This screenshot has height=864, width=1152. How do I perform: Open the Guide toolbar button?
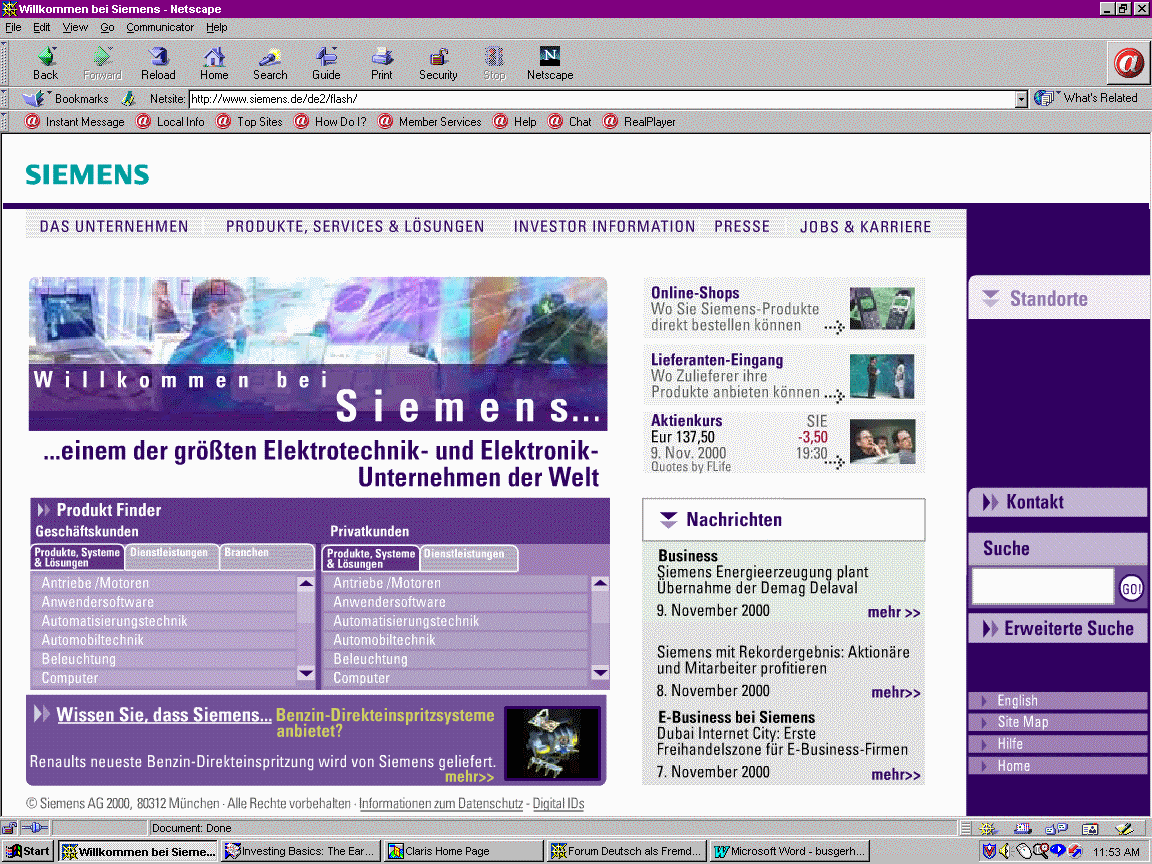[x=325, y=63]
